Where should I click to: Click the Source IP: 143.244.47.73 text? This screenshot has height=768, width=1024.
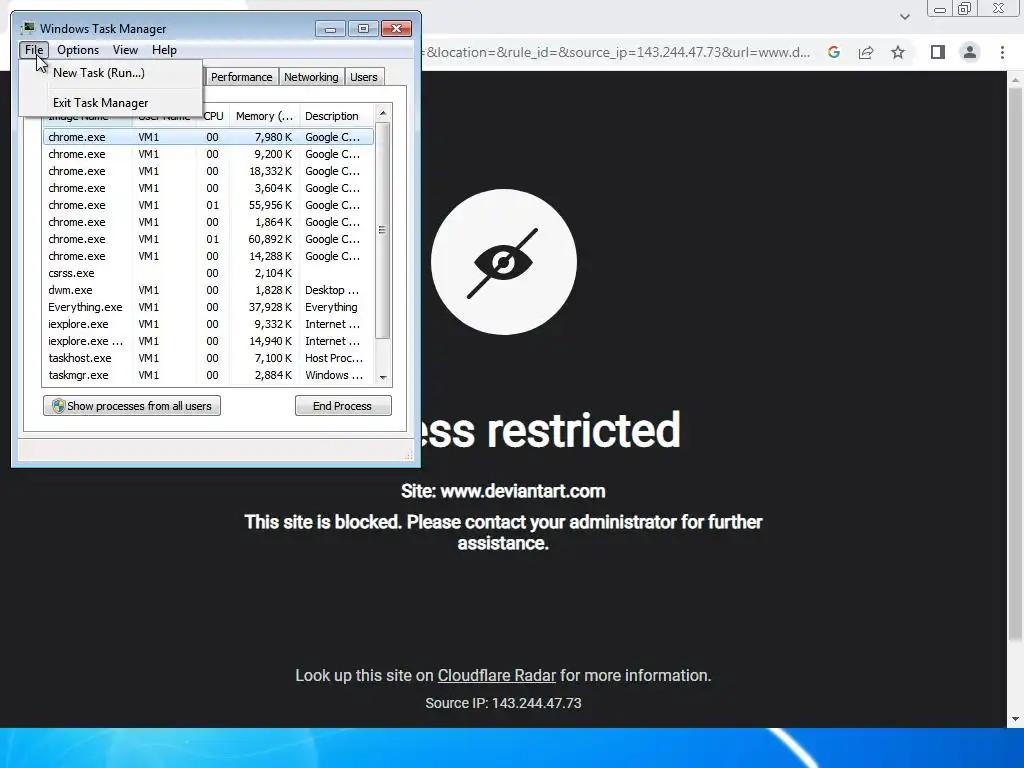[503, 703]
